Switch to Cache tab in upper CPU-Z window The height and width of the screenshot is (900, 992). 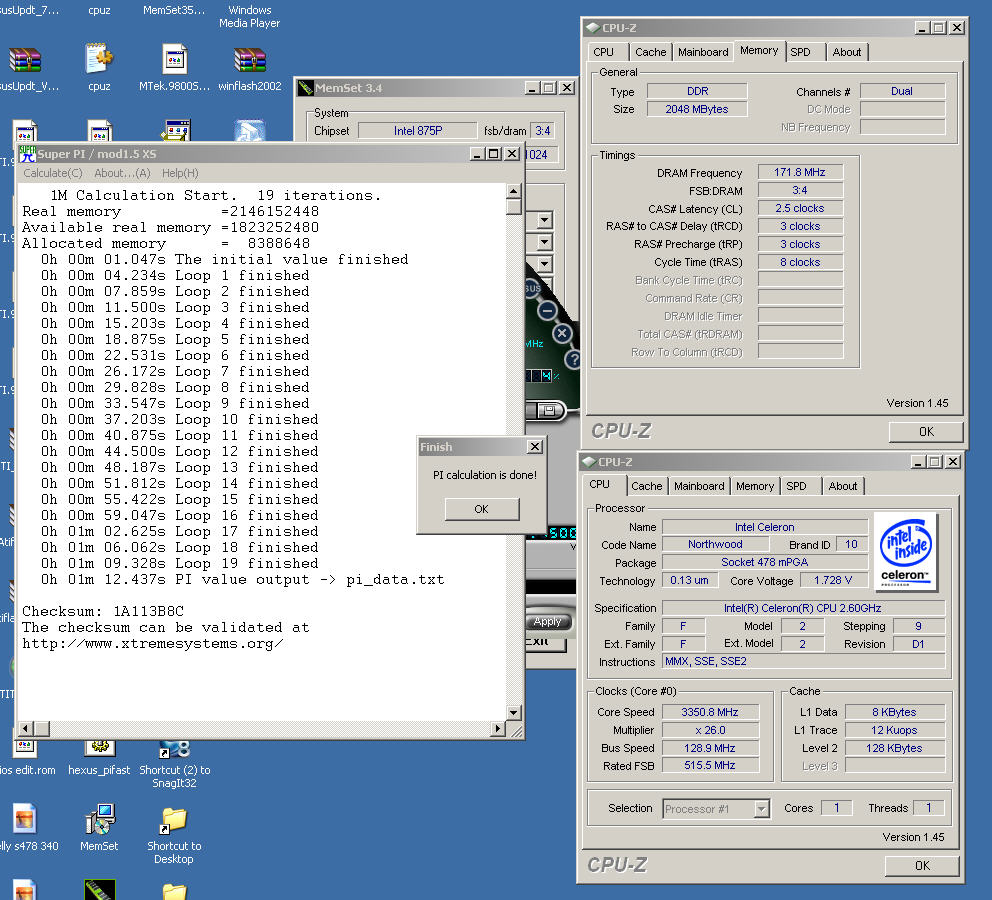[650, 52]
